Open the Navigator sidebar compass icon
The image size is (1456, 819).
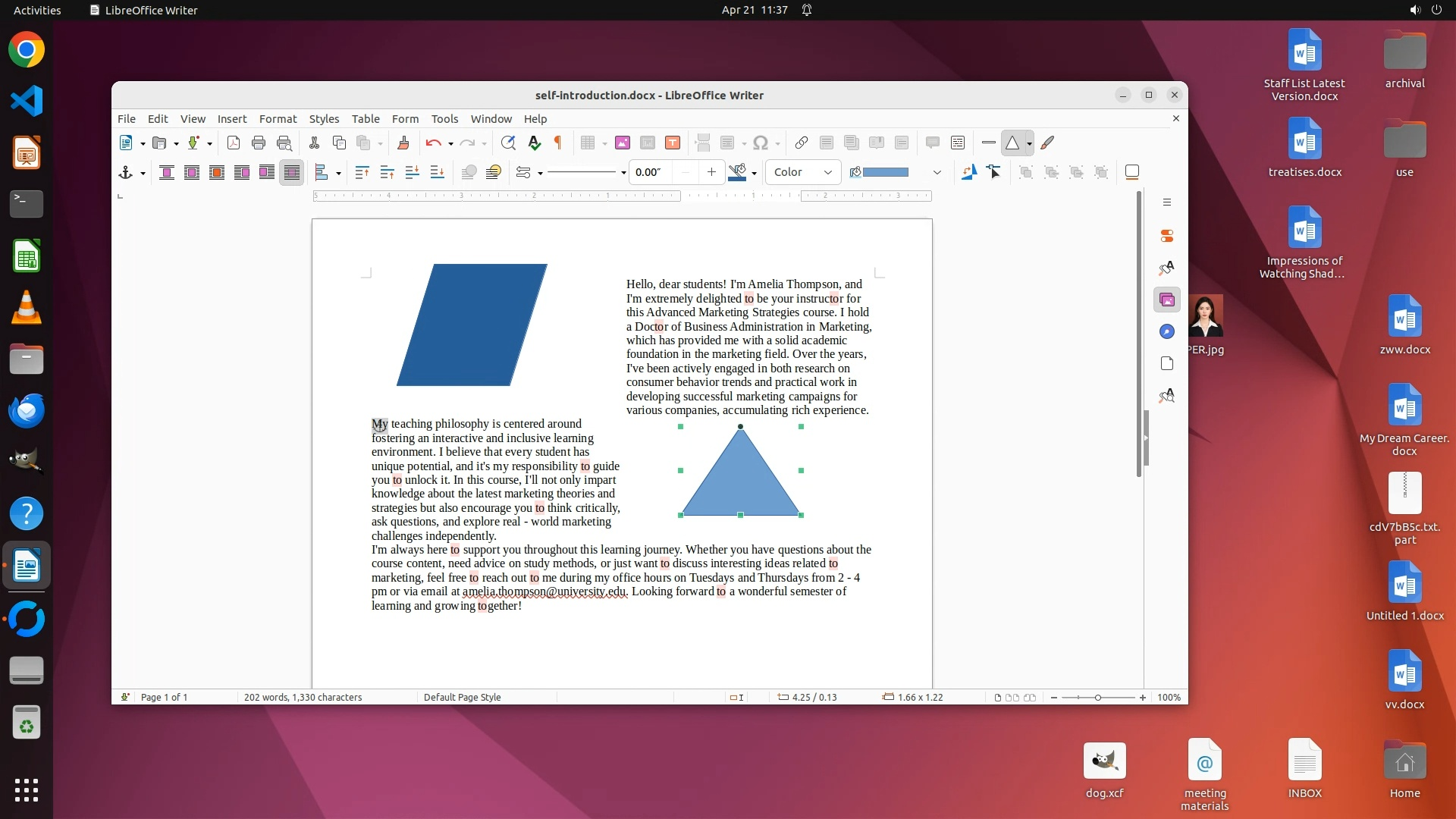pyautogui.click(x=1167, y=331)
